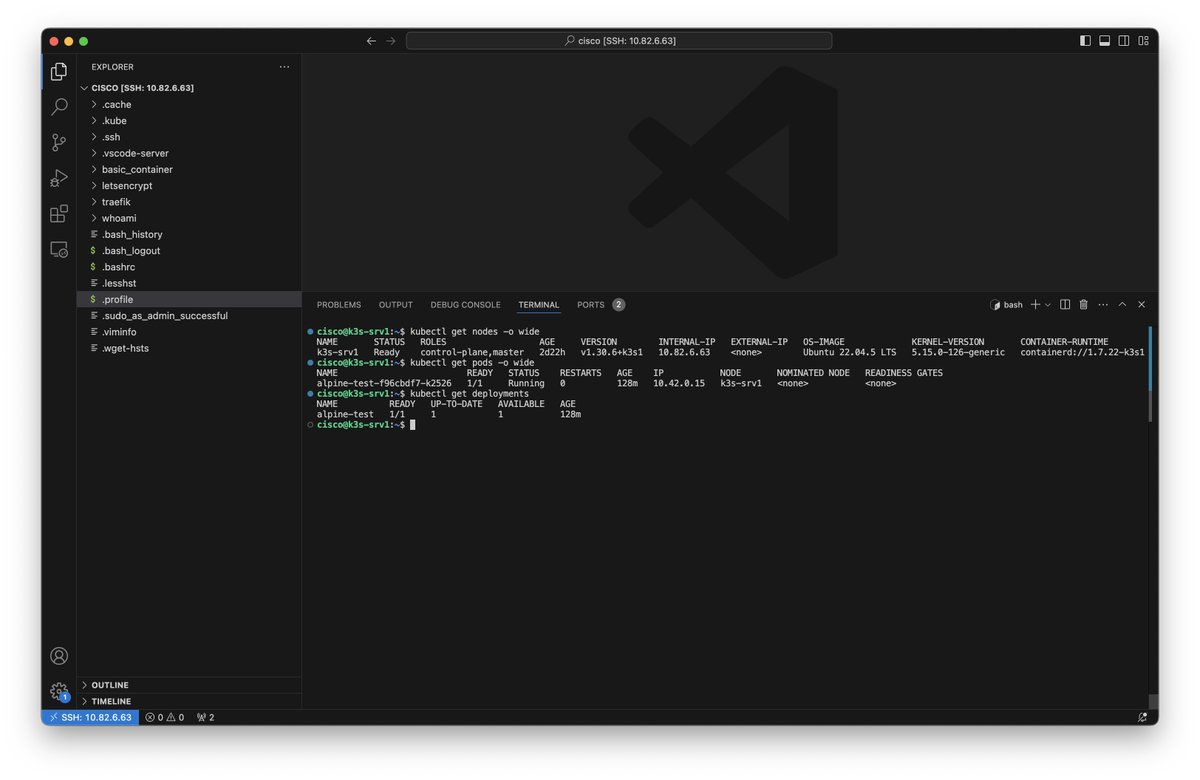Screen dimensions: 1200x780
Task: Open the launch profile dropdown arrow
Action: 1048,304
